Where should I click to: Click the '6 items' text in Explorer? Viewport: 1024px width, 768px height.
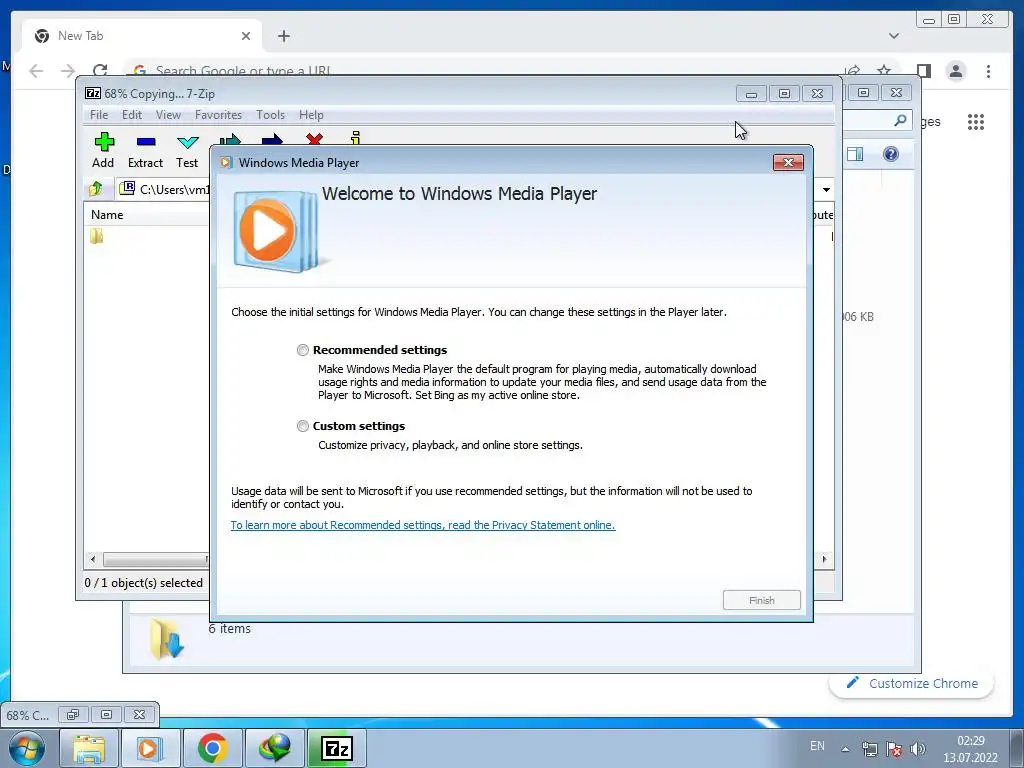tap(229, 628)
